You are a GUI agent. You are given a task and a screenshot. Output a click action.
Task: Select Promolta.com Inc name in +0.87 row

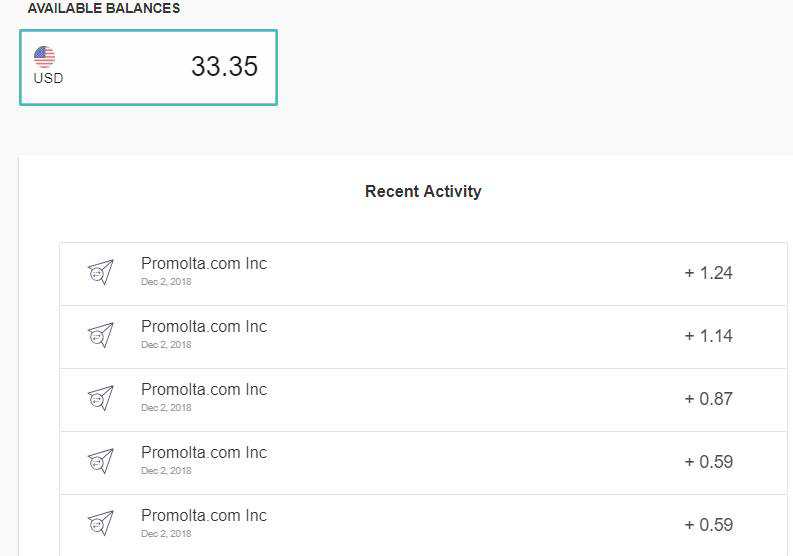click(x=204, y=390)
